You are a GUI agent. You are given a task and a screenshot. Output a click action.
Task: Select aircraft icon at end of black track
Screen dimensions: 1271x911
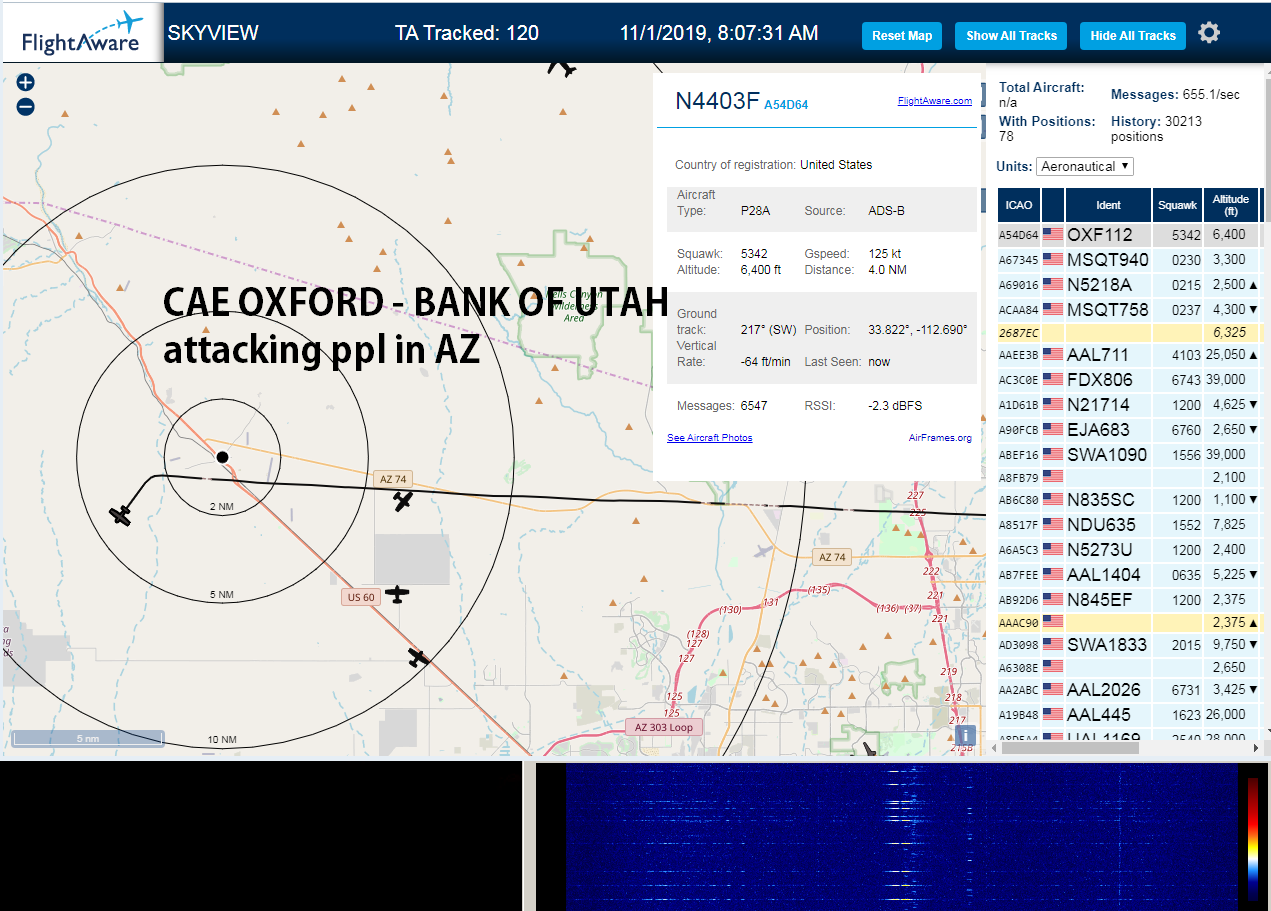[121, 515]
